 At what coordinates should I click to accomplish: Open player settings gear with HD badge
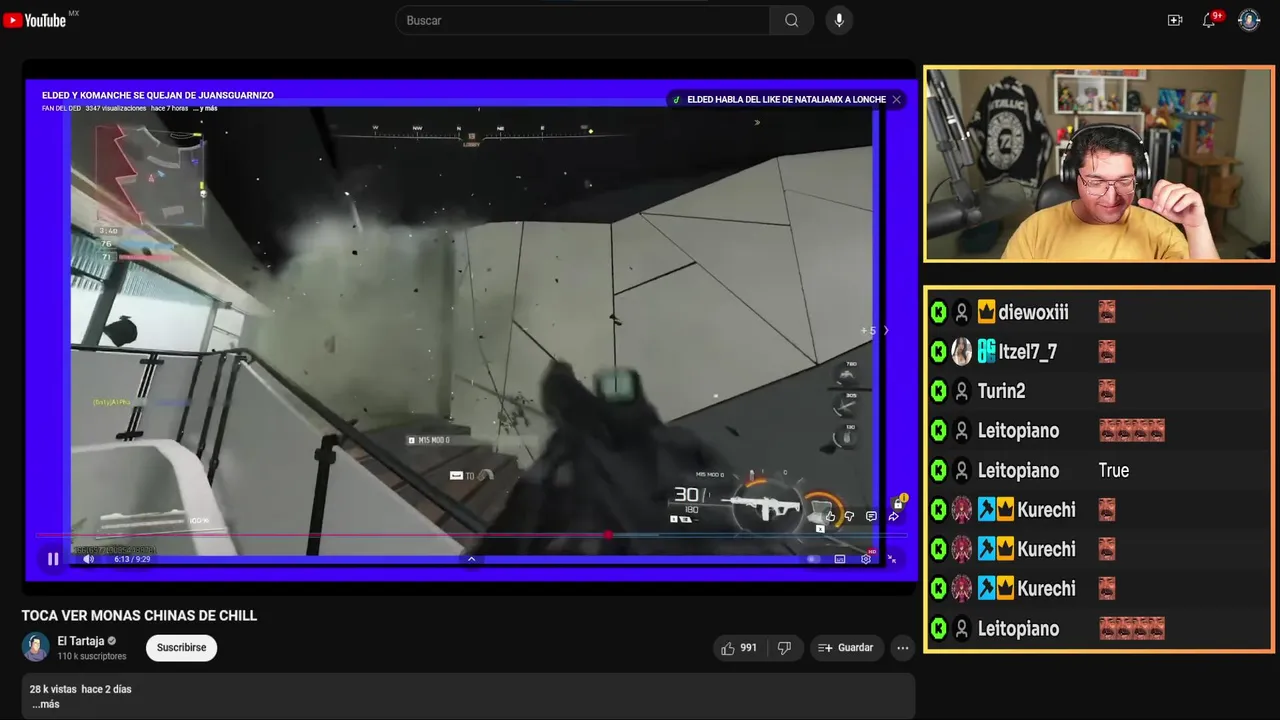pos(866,559)
